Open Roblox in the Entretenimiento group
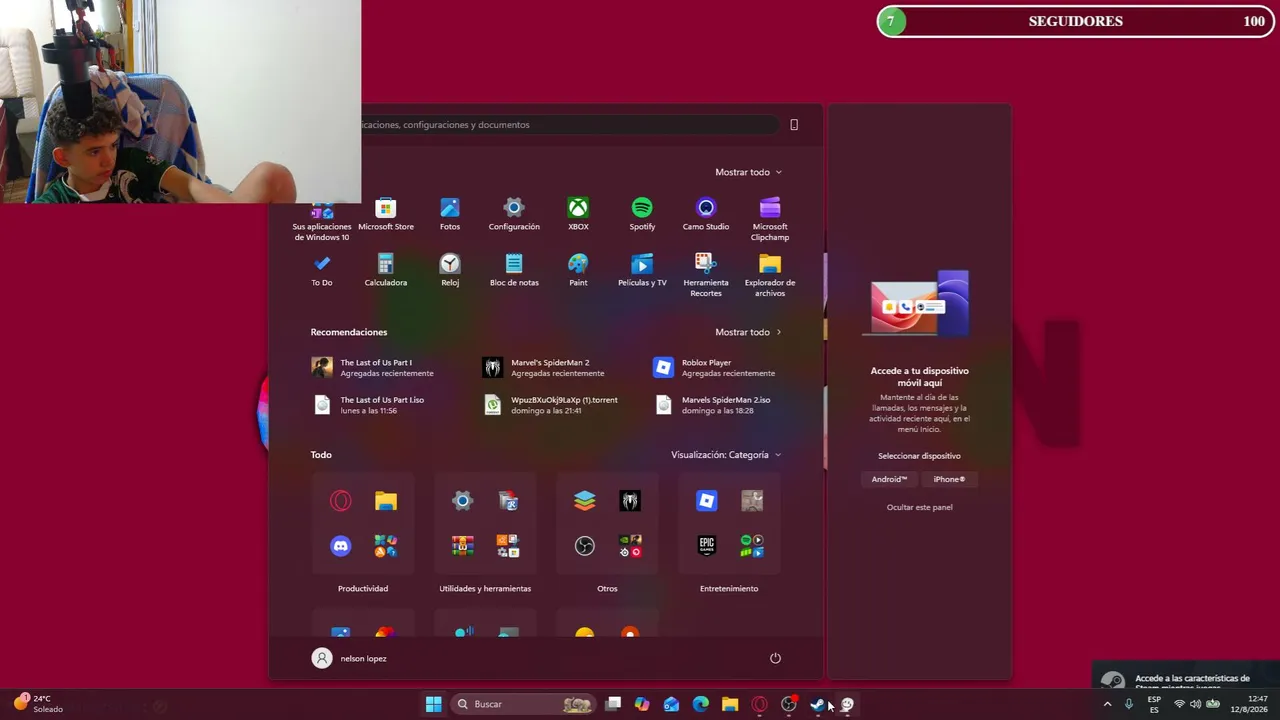Viewport: 1280px width, 720px height. tap(707, 501)
